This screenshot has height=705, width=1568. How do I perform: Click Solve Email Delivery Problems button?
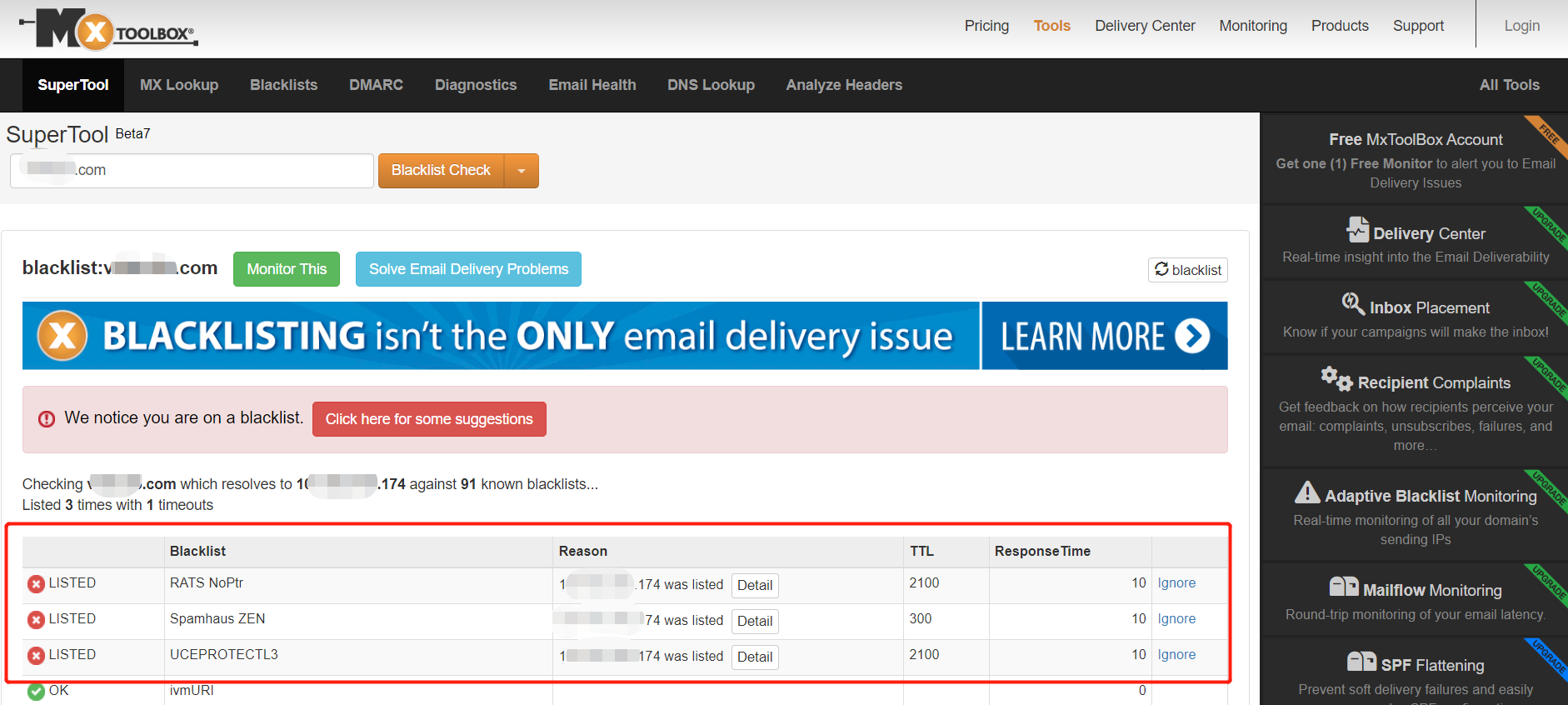(x=468, y=269)
